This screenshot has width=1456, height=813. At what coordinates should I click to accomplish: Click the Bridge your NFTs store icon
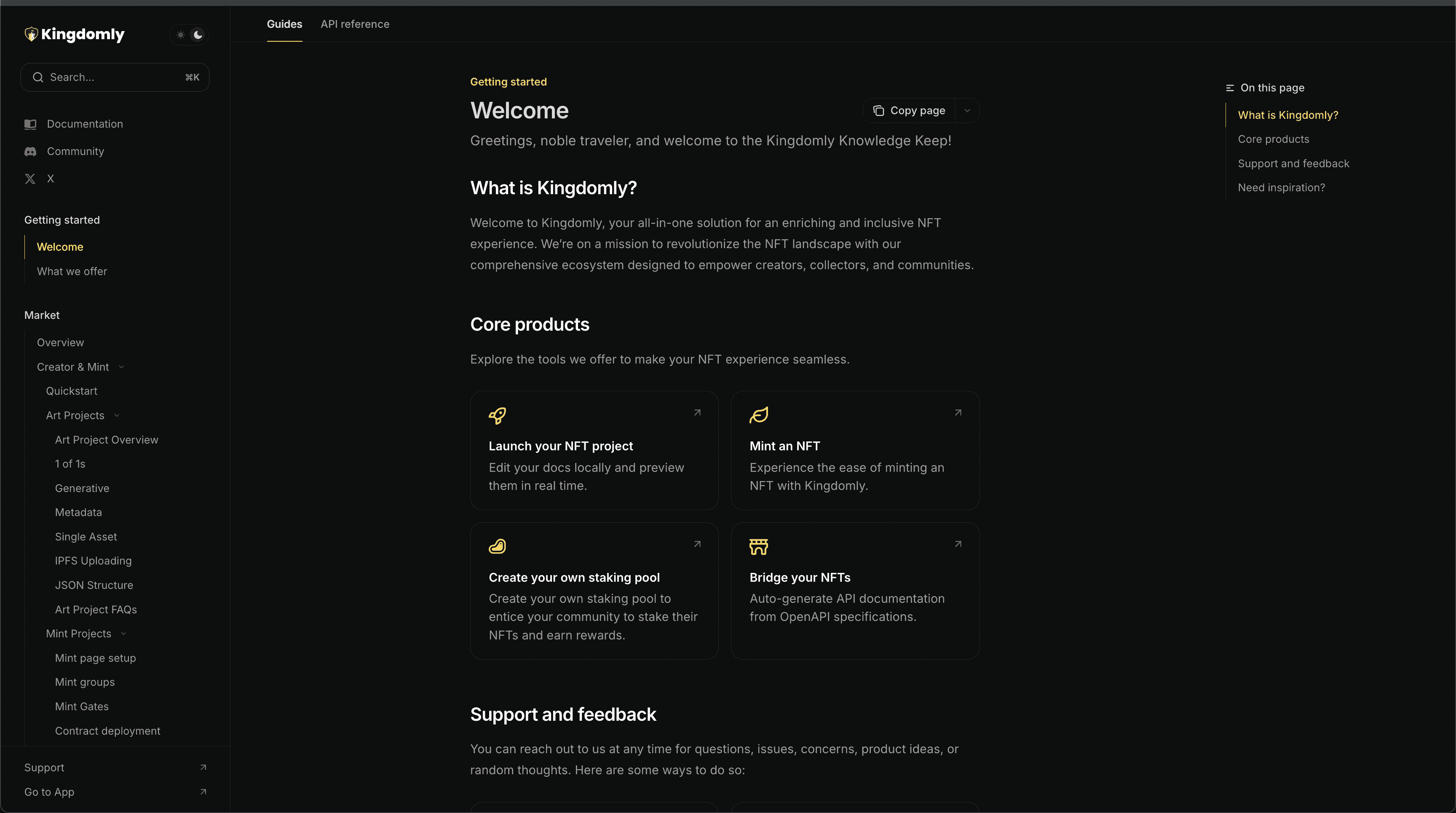tap(758, 547)
